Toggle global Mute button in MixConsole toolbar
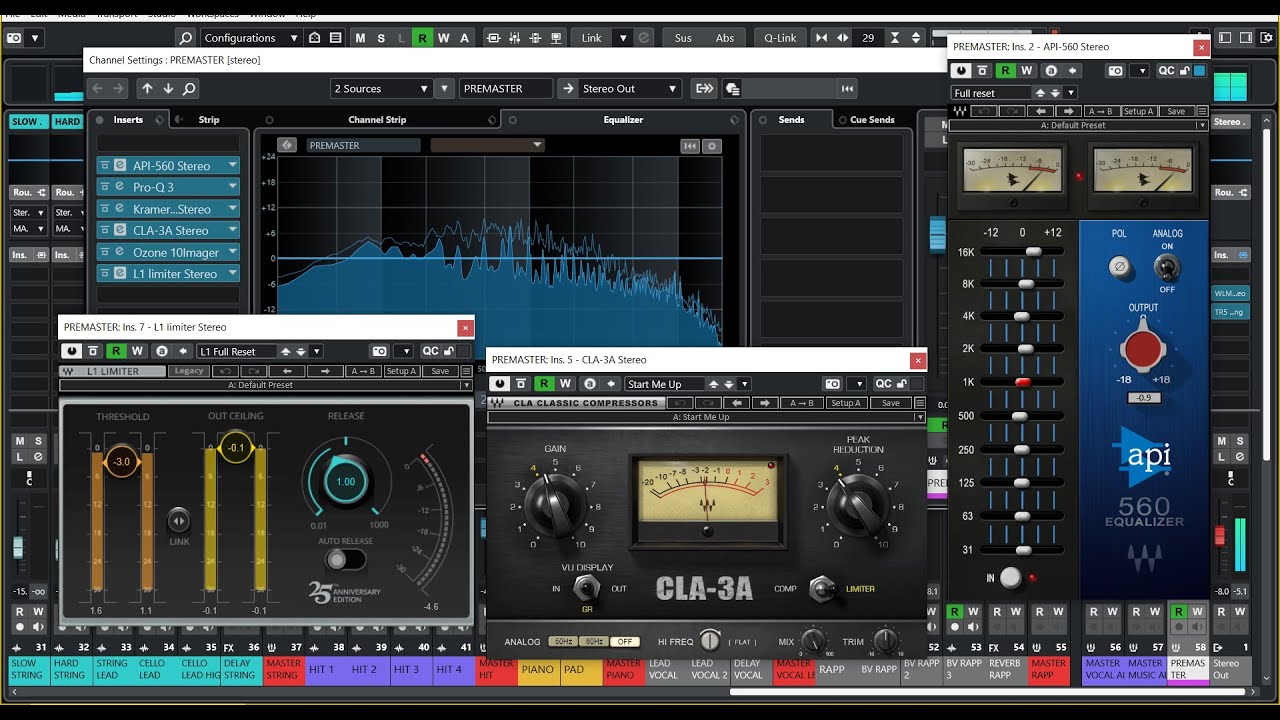This screenshot has width=1280, height=720. click(360, 38)
